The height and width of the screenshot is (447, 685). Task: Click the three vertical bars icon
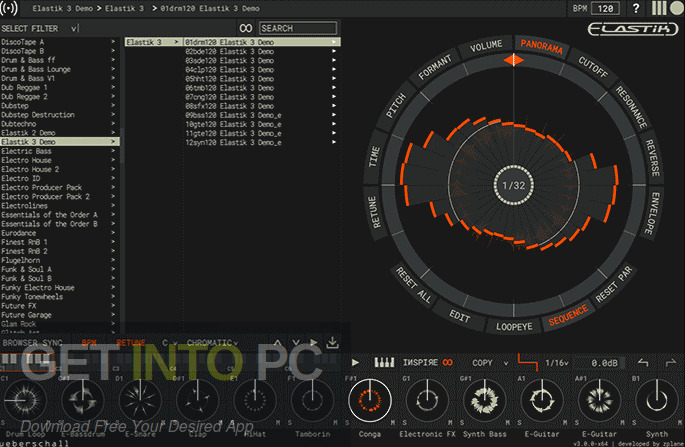coord(659,8)
